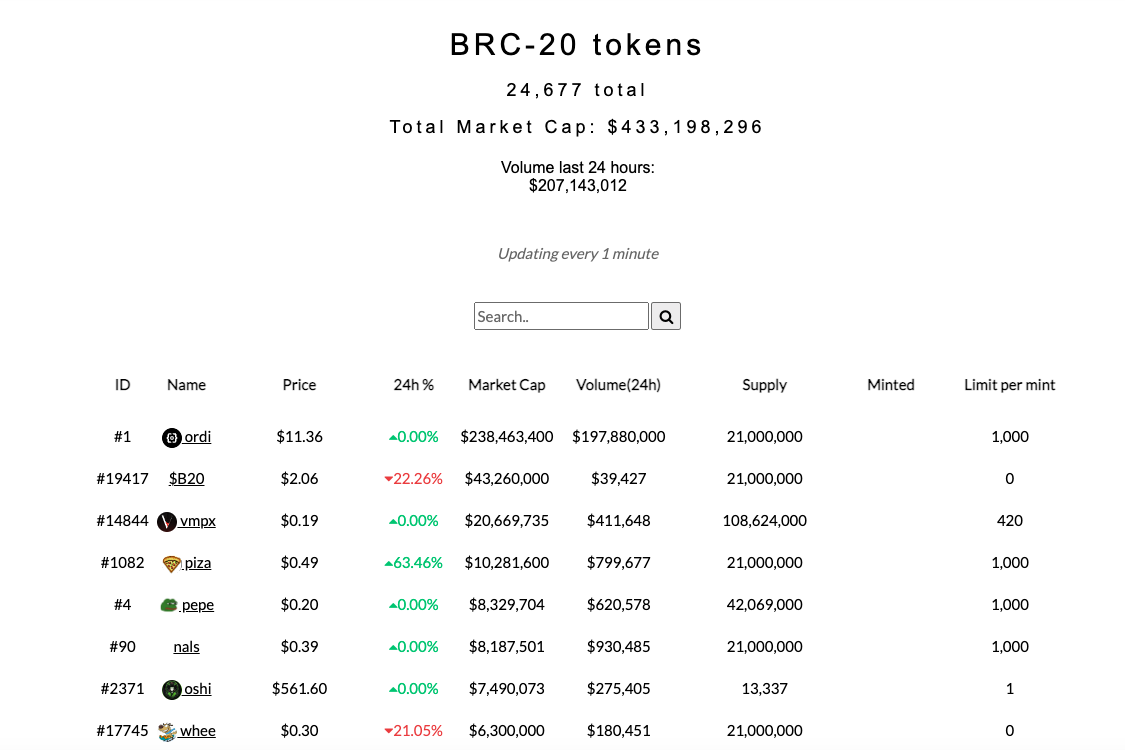The height and width of the screenshot is (750, 1125).
Task: Click the pepe frog icon
Action: 169,605
